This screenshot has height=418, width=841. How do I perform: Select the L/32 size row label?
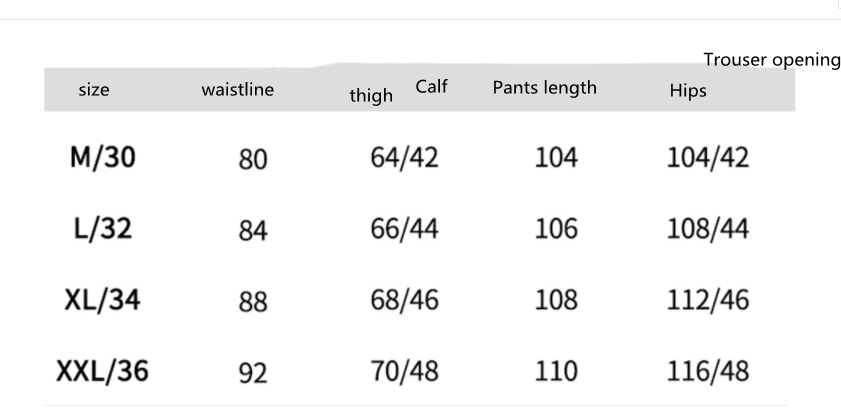pyautogui.click(x=102, y=229)
